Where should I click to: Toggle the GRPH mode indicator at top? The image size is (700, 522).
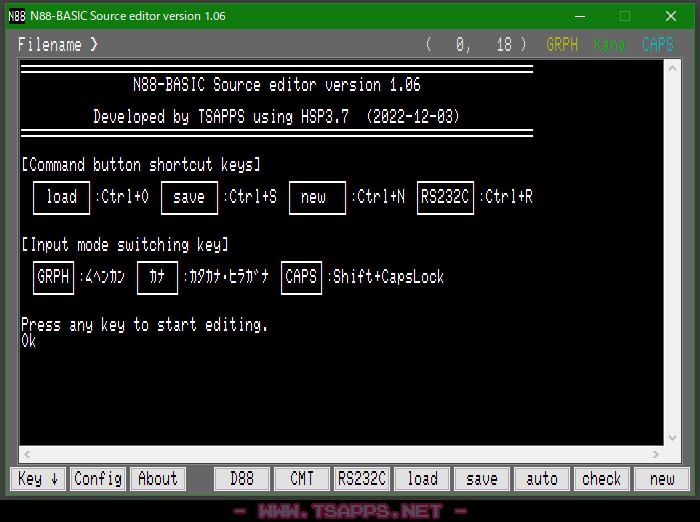coord(562,45)
